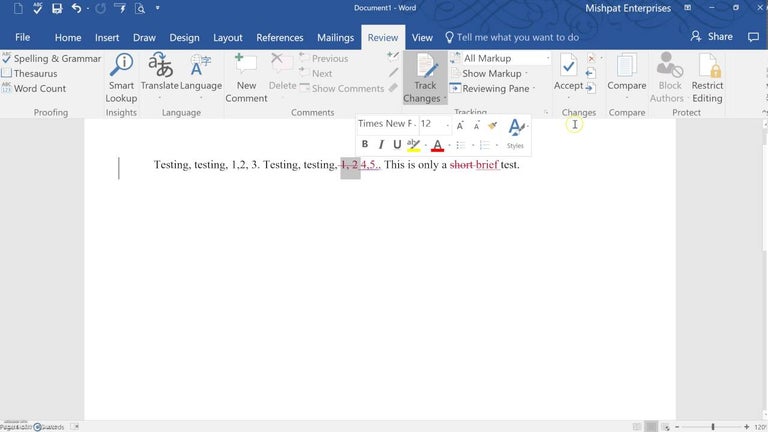Toggle Underline in the mini toolbar
Viewport: 768px width, 432px height.
pyautogui.click(x=397, y=144)
